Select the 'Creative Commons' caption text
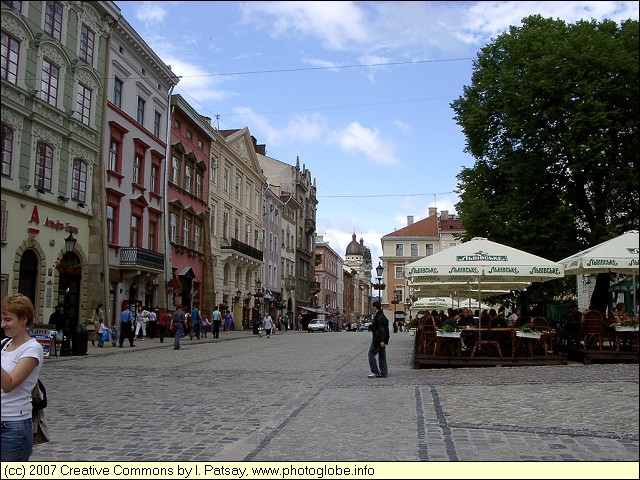The image size is (640, 480). click(x=118, y=471)
